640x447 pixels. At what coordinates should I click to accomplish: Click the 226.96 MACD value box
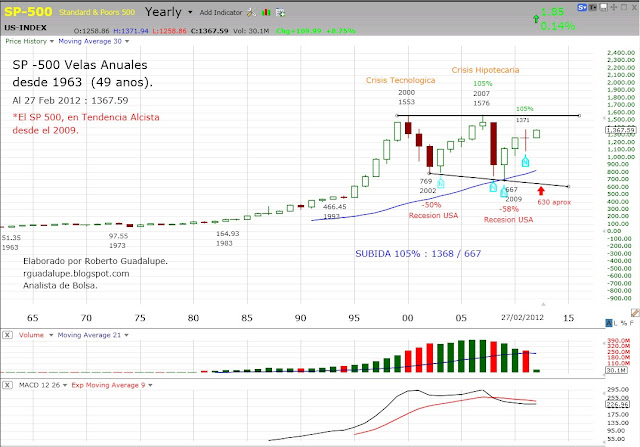coord(618,405)
